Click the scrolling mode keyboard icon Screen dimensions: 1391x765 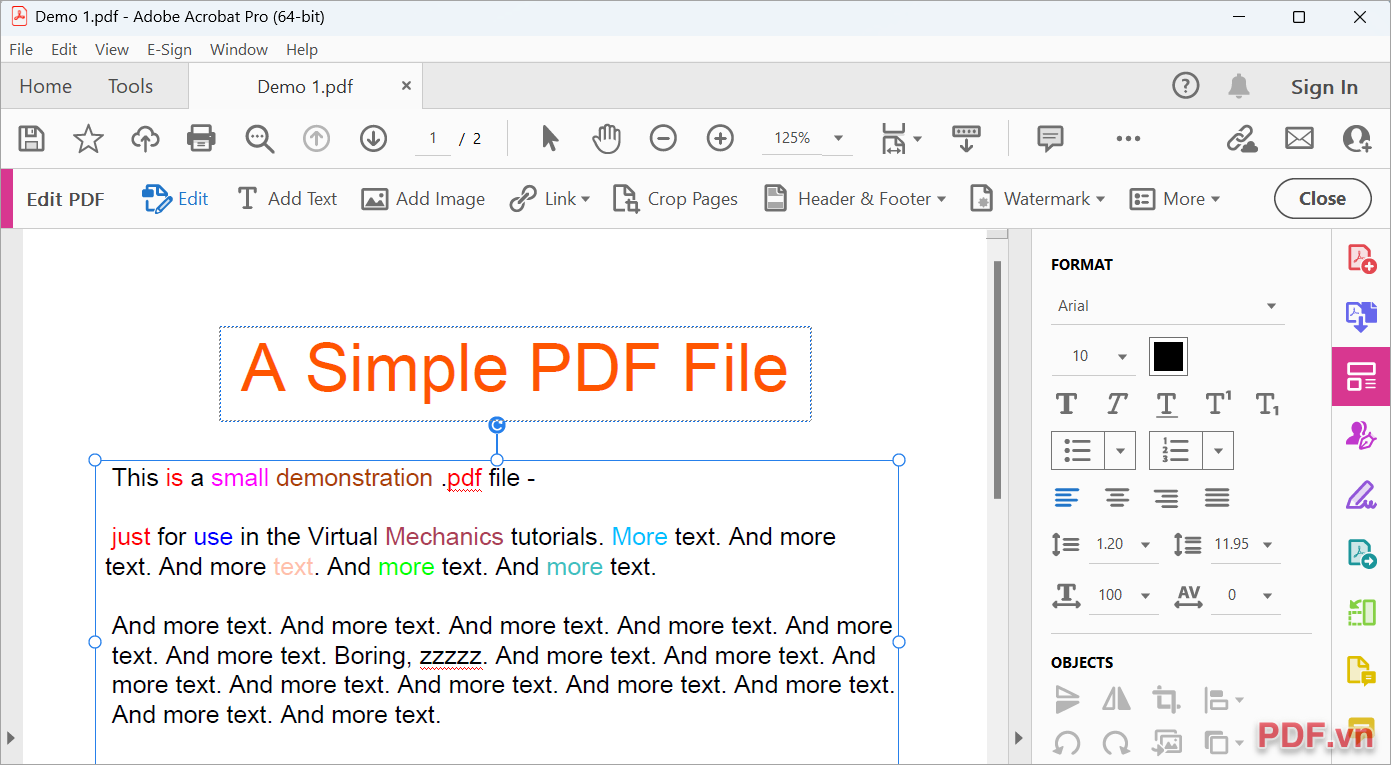[966, 138]
